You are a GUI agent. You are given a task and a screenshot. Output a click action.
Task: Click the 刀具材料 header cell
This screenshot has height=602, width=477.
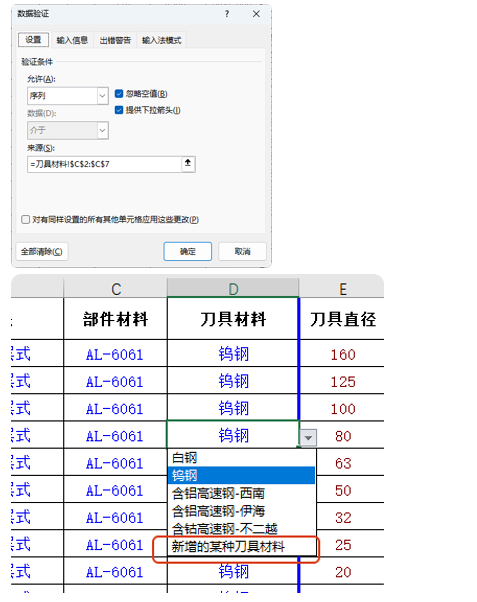pos(233,319)
